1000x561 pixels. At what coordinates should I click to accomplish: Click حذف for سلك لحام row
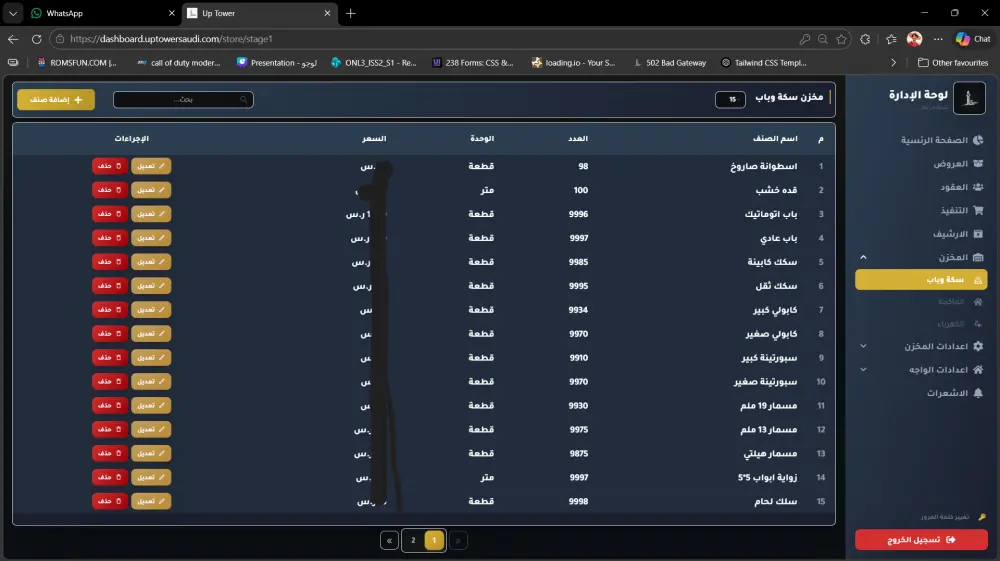110,500
